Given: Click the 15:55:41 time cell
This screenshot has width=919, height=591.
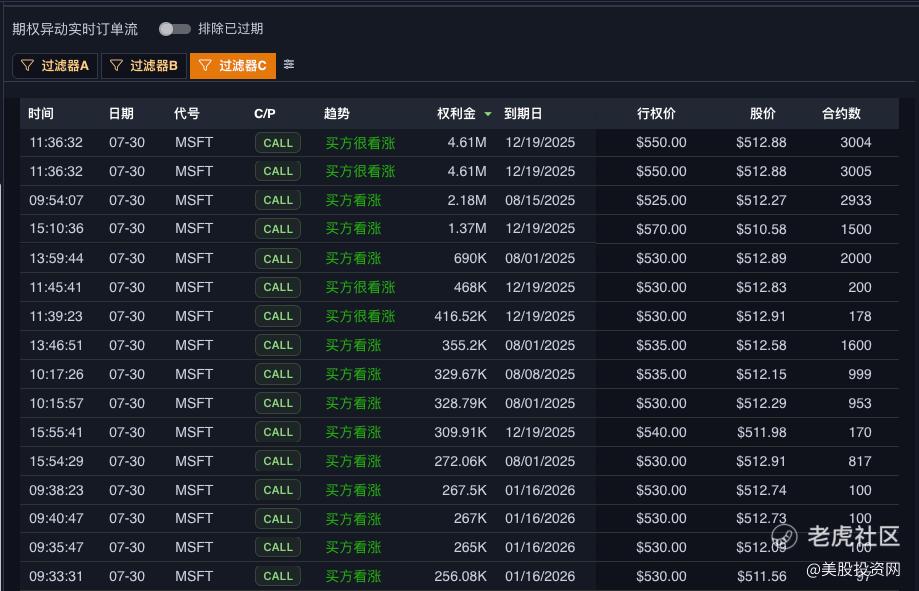Looking at the screenshot, I should tap(56, 432).
